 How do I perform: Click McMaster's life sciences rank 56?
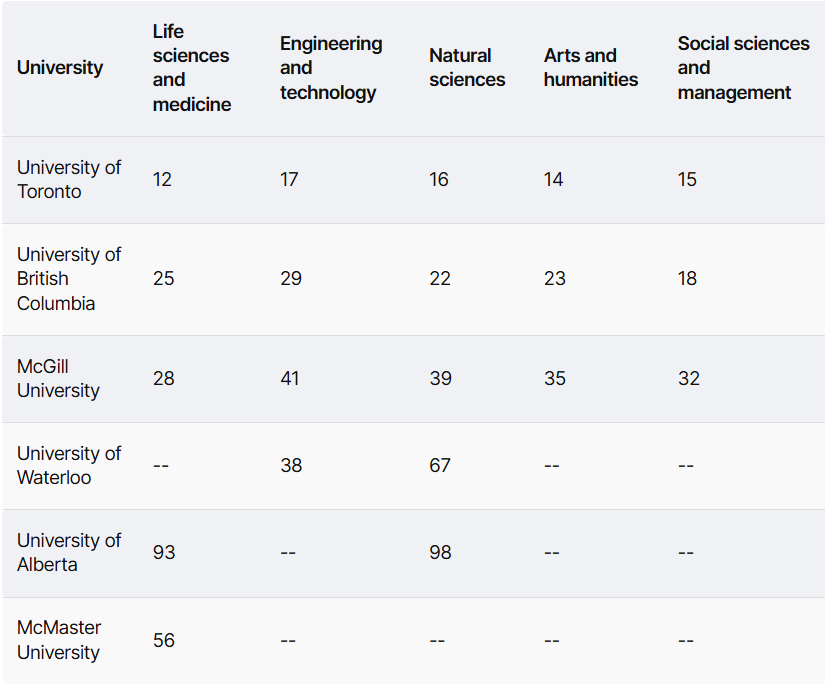click(164, 640)
